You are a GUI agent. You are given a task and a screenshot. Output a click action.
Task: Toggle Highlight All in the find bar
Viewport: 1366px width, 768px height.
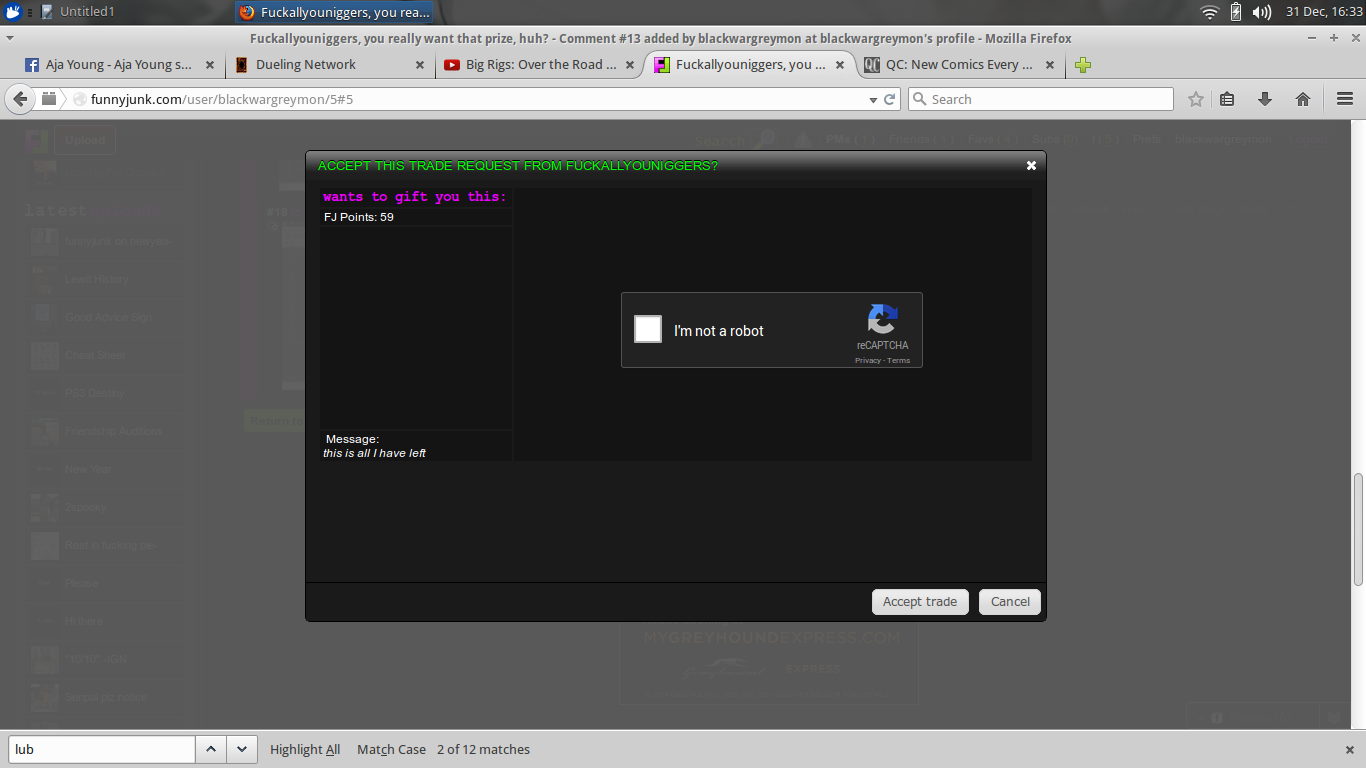[x=305, y=749]
